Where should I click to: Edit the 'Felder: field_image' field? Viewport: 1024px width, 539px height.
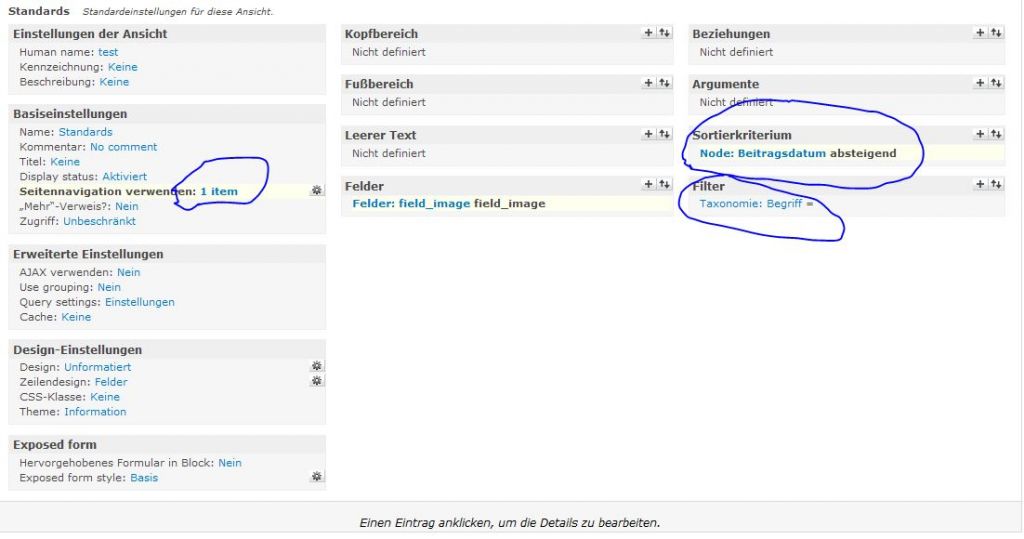tap(411, 204)
